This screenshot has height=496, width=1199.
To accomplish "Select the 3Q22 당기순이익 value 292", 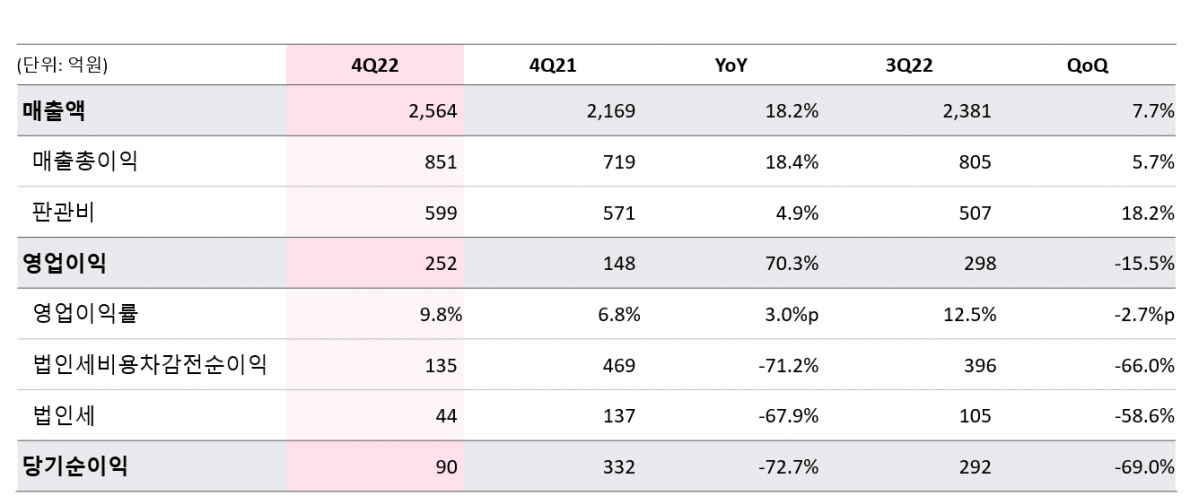I will point(977,467).
